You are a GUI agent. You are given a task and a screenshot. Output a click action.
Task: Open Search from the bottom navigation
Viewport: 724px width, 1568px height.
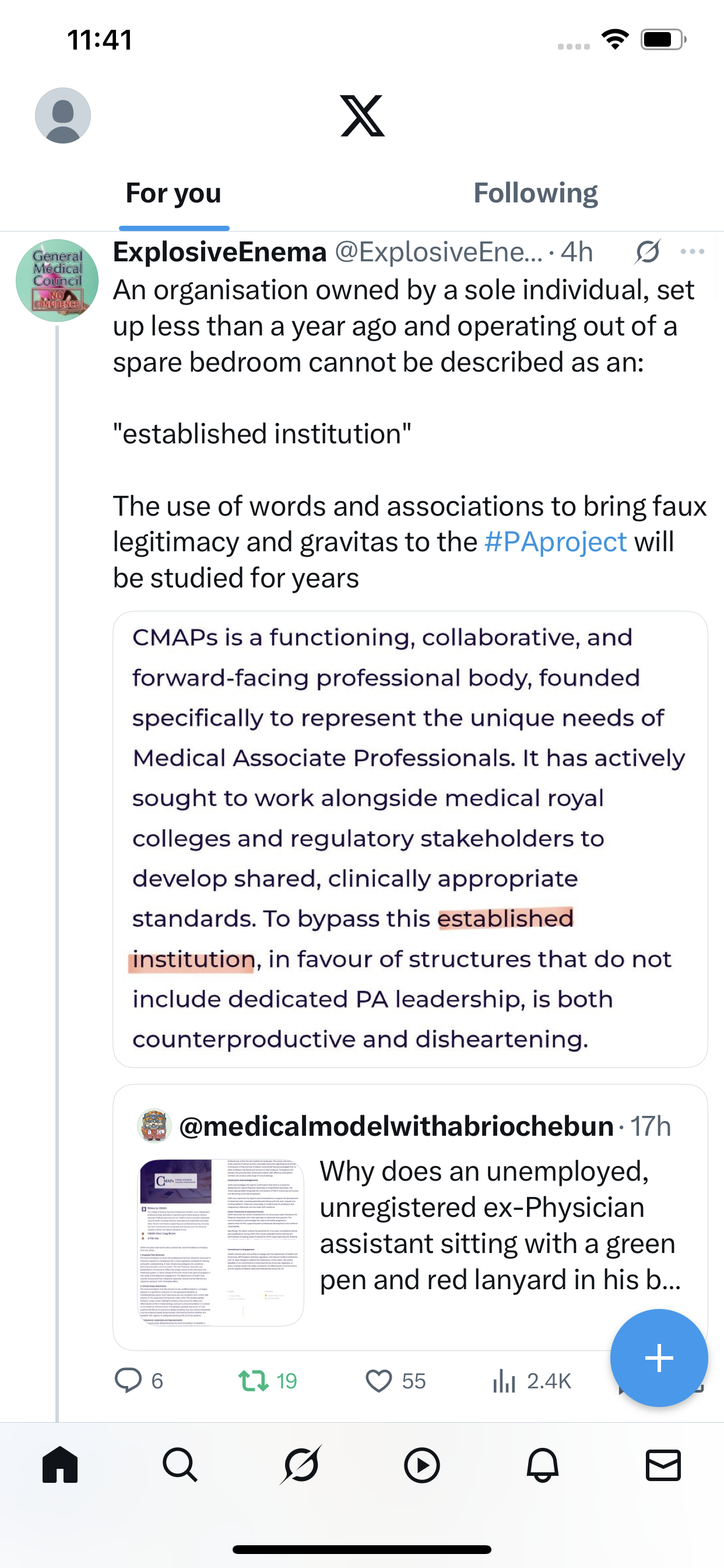(180, 1465)
